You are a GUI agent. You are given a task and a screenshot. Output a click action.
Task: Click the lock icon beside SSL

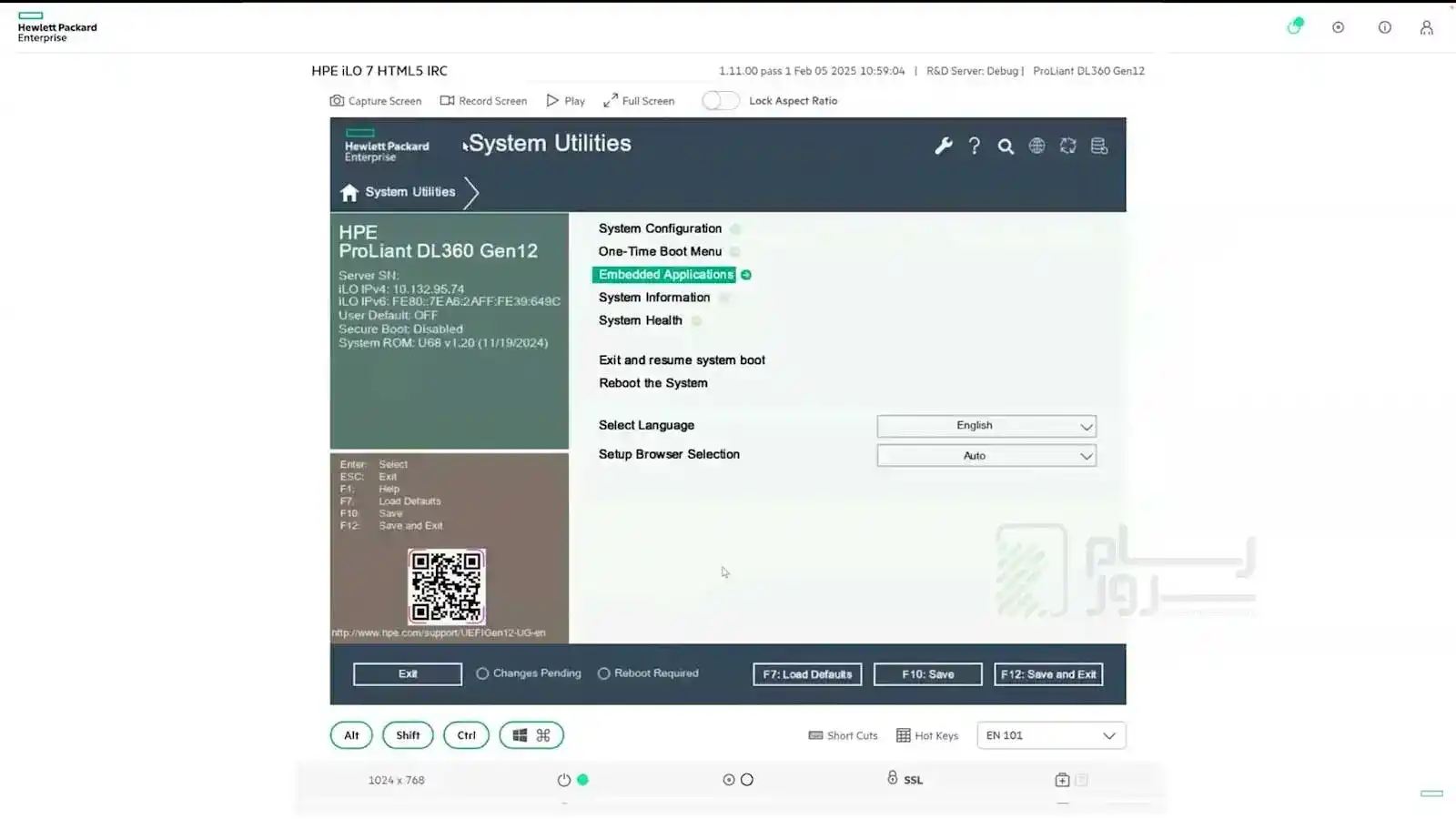point(893,778)
